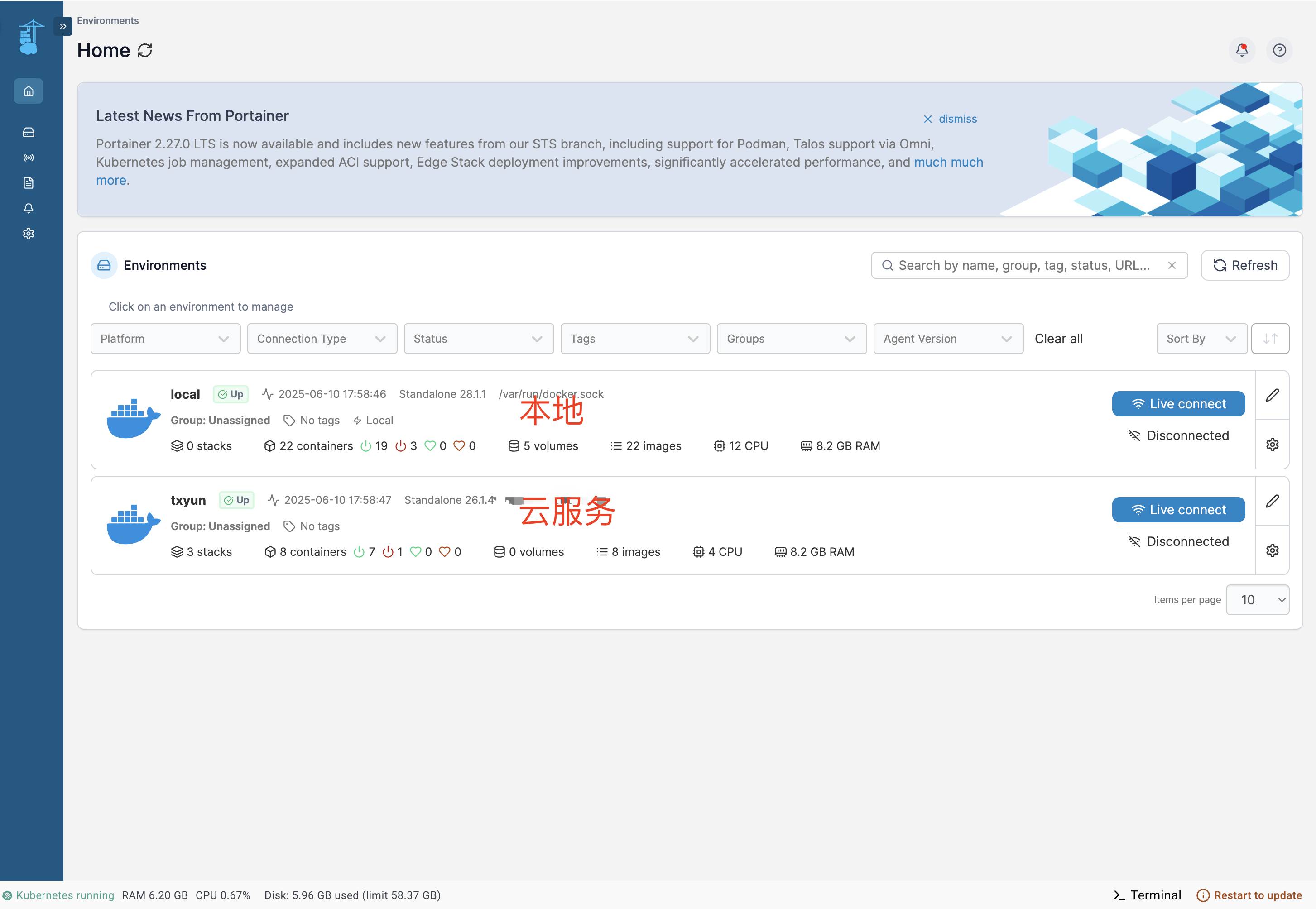This screenshot has height=909, width=1316.
Task: Click the Refresh environments button
Action: pos(1245,265)
